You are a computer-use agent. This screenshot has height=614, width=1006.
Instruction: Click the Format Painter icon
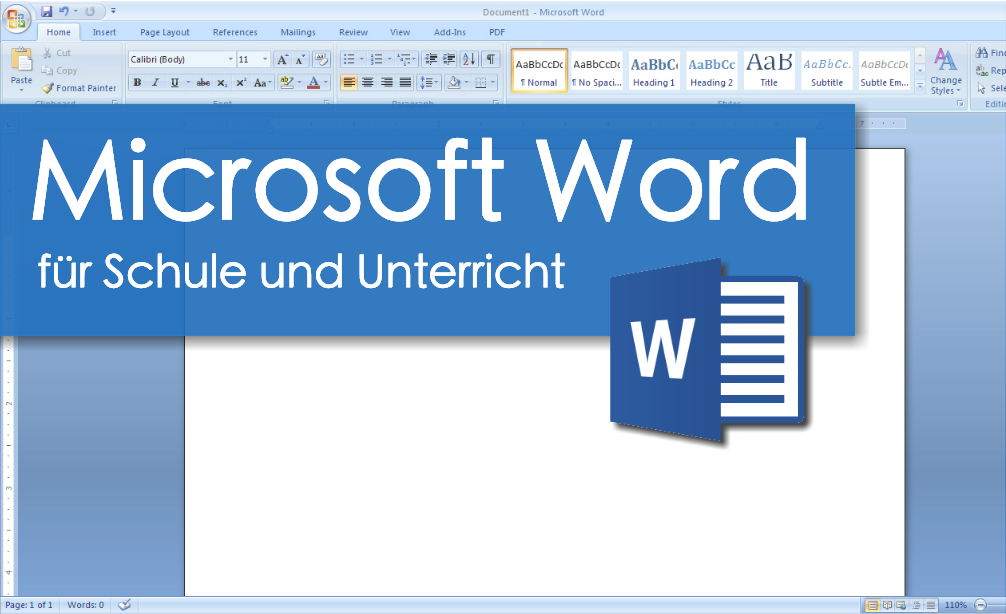tap(47, 88)
